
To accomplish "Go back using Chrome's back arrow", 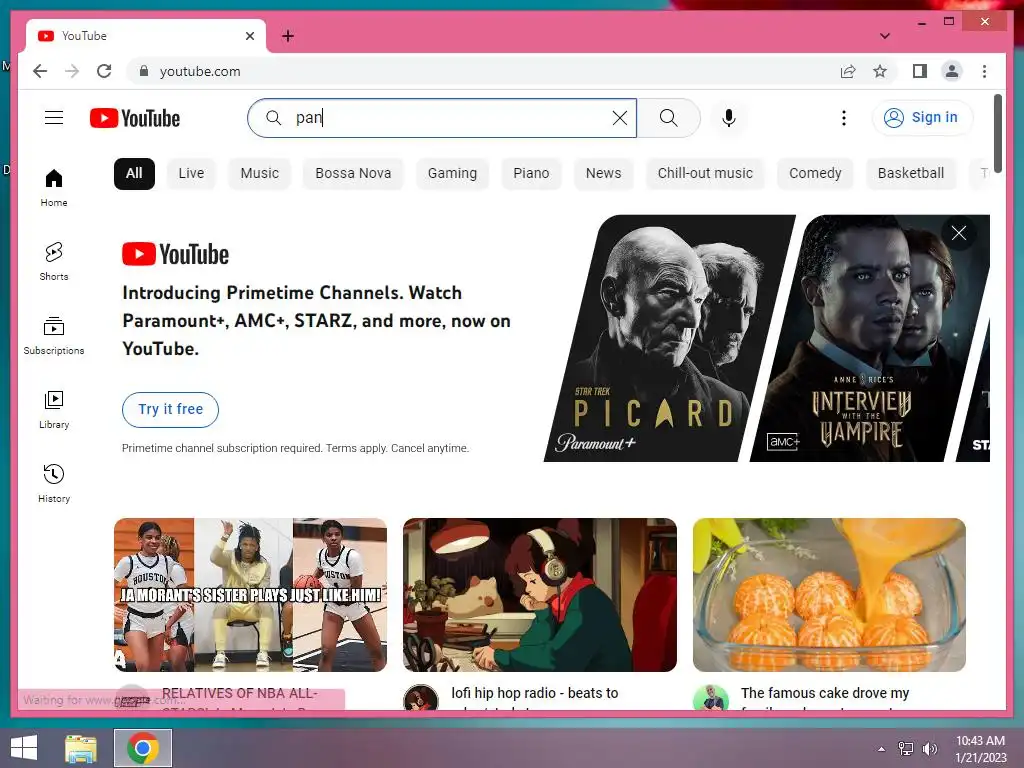I will [x=40, y=71].
